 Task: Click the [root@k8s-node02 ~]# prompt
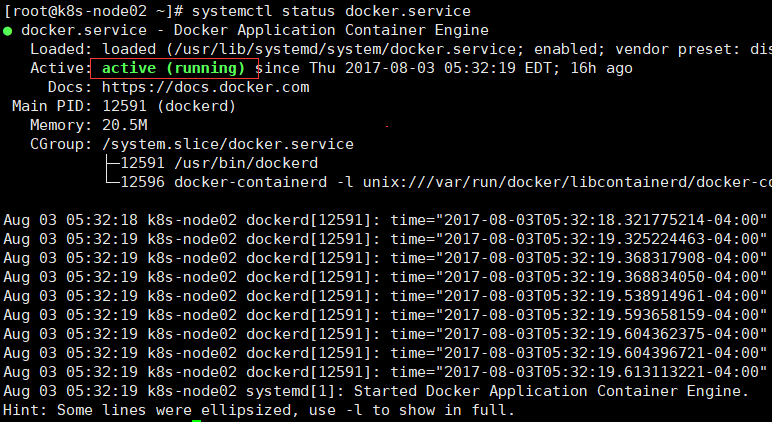click(x=93, y=11)
